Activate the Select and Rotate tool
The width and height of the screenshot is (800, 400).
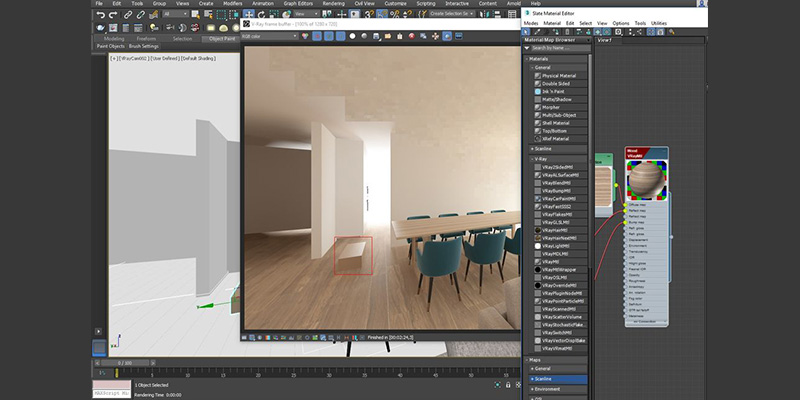261,15
